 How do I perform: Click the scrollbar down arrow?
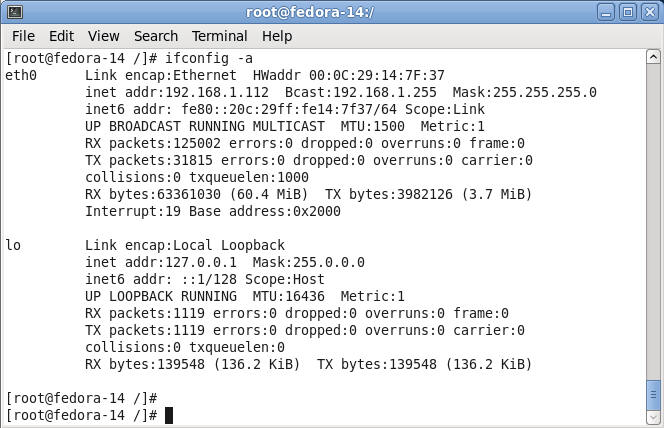pyautogui.click(x=653, y=418)
